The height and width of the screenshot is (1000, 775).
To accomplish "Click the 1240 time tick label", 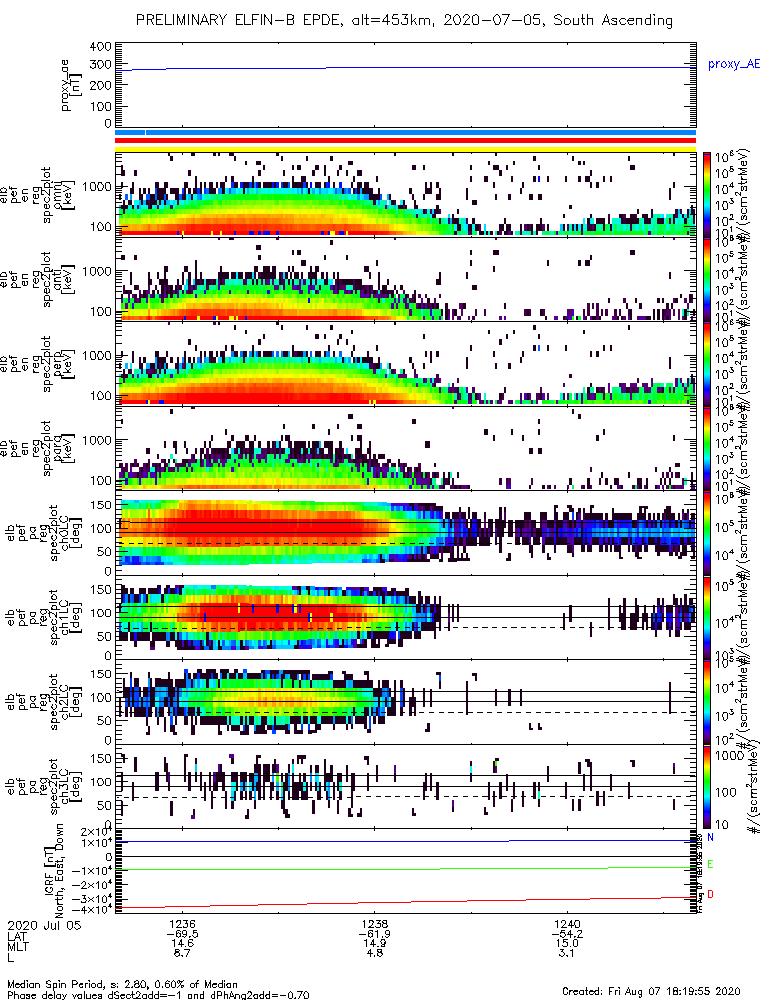I will [x=568, y=924].
